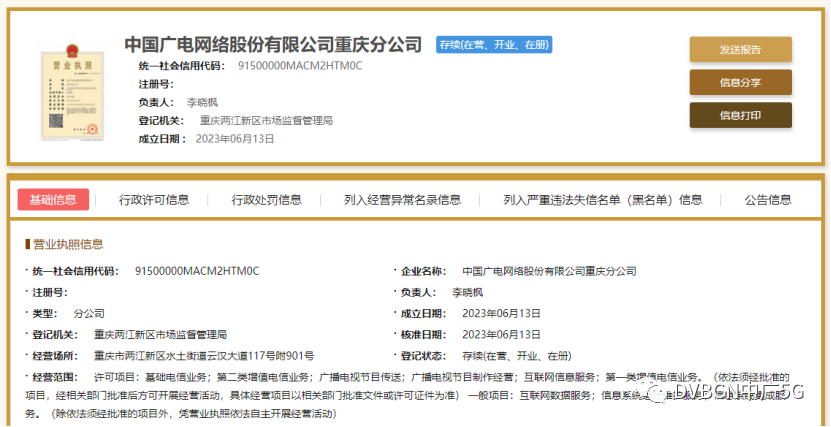Open the 公告信息 tab
Viewport: 831px width, 427px height.
pyautogui.click(x=768, y=200)
